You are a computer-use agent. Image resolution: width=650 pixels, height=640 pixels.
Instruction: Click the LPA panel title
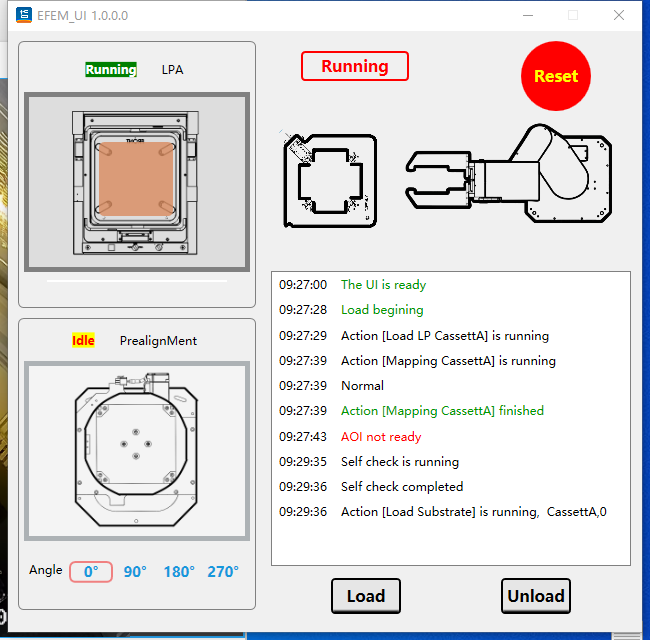point(172,70)
